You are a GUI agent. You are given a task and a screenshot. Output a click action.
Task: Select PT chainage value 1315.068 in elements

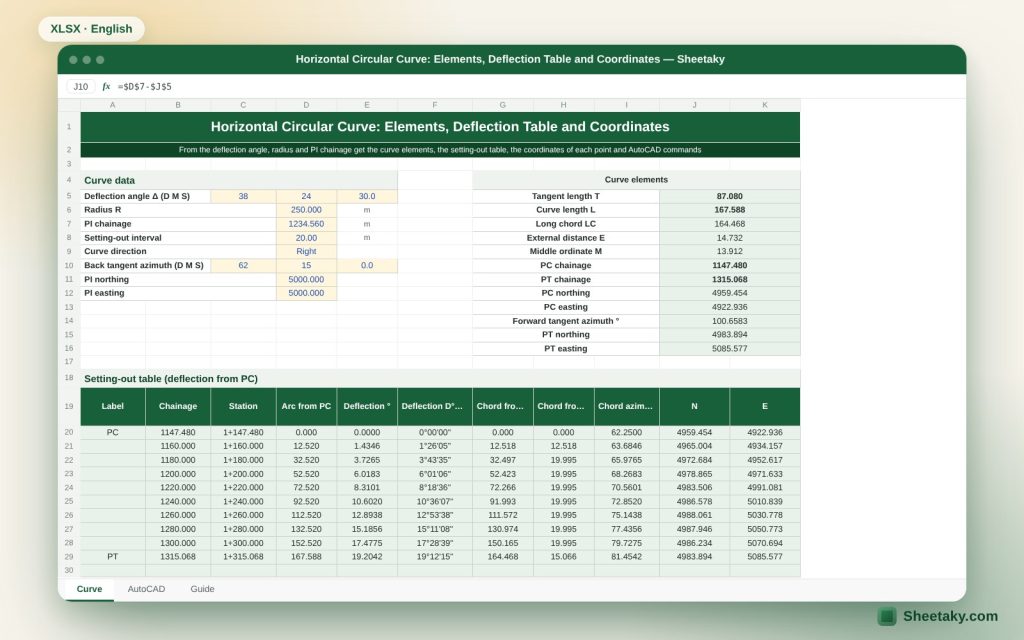point(729,280)
